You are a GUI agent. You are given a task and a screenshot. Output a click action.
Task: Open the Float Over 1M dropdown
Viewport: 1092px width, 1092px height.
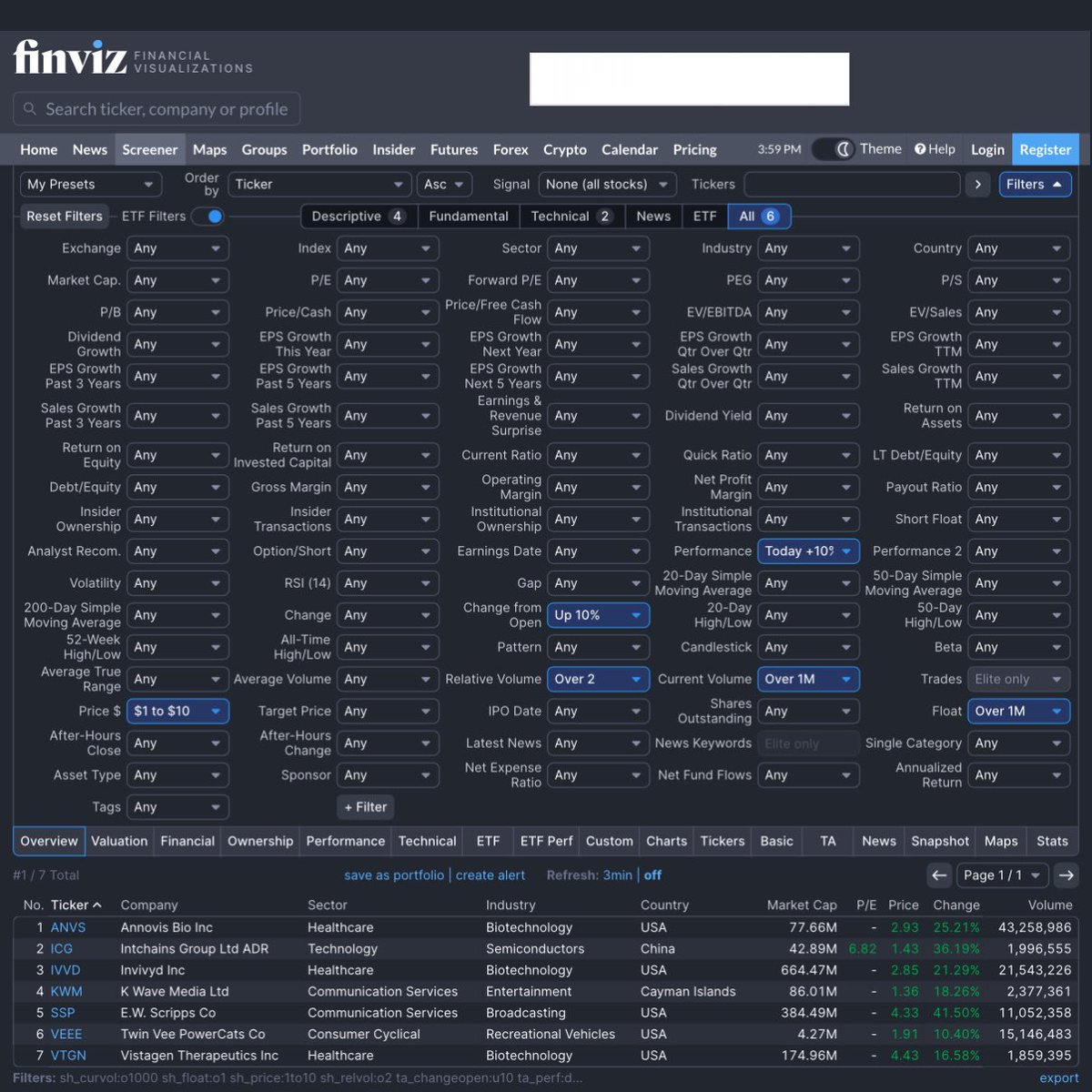click(x=1018, y=711)
